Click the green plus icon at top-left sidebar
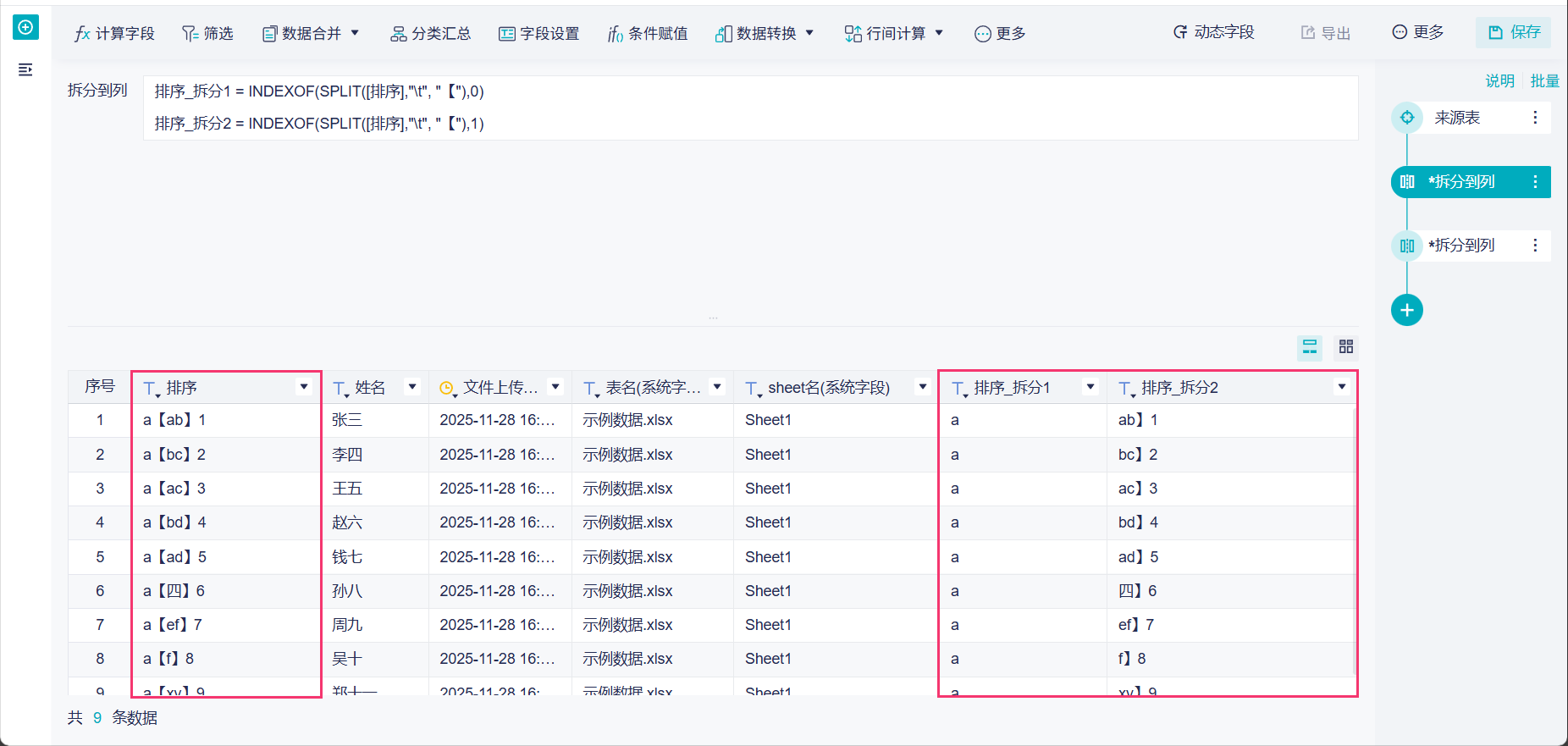Image resolution: width=1568 pixels, height=746 pixels. point(25,27)
